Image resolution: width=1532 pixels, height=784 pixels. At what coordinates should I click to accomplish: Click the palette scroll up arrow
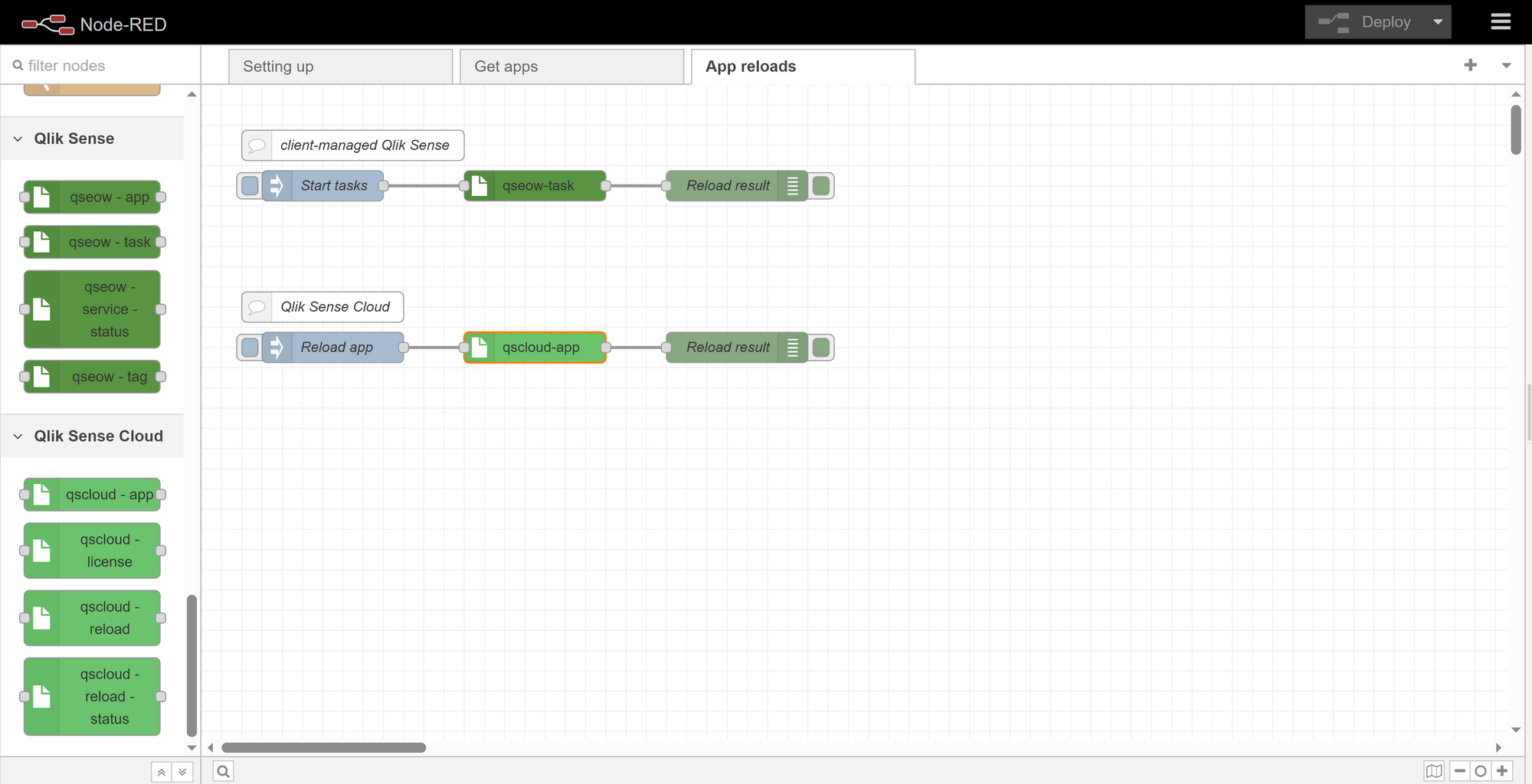[191, 94]
